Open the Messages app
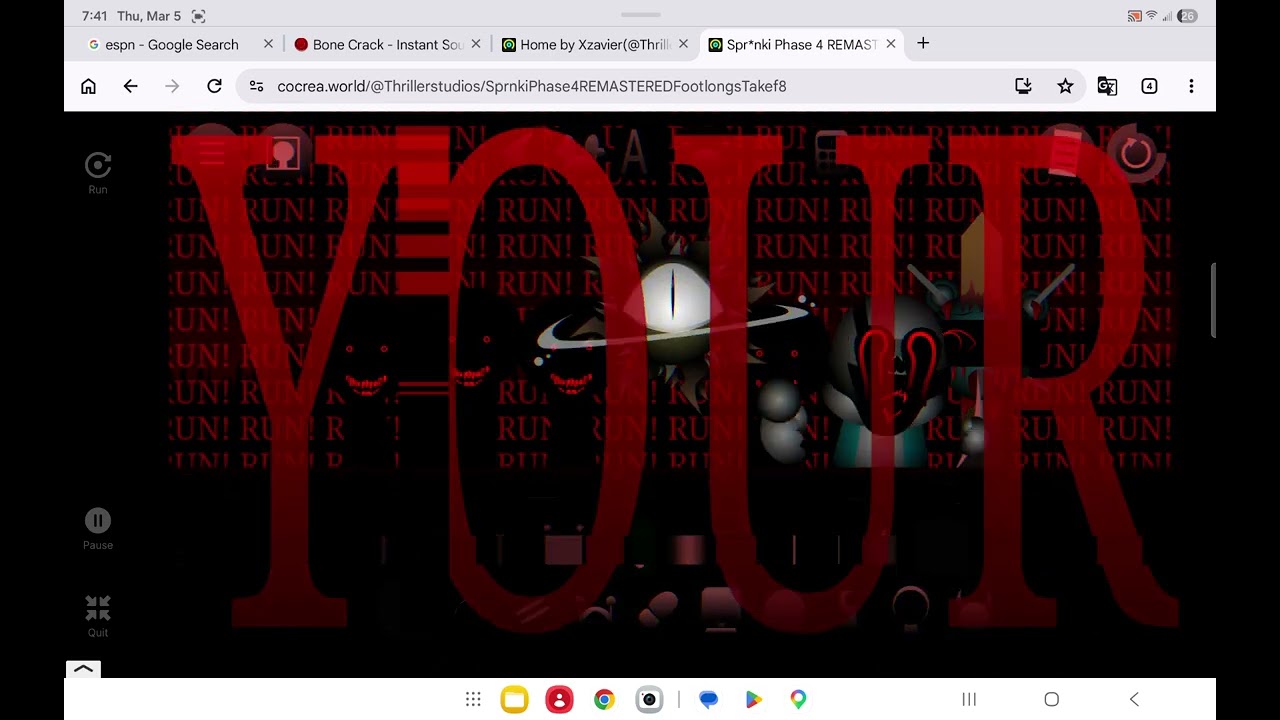This screenshot has width=1280, height=720. pos(708,699)
